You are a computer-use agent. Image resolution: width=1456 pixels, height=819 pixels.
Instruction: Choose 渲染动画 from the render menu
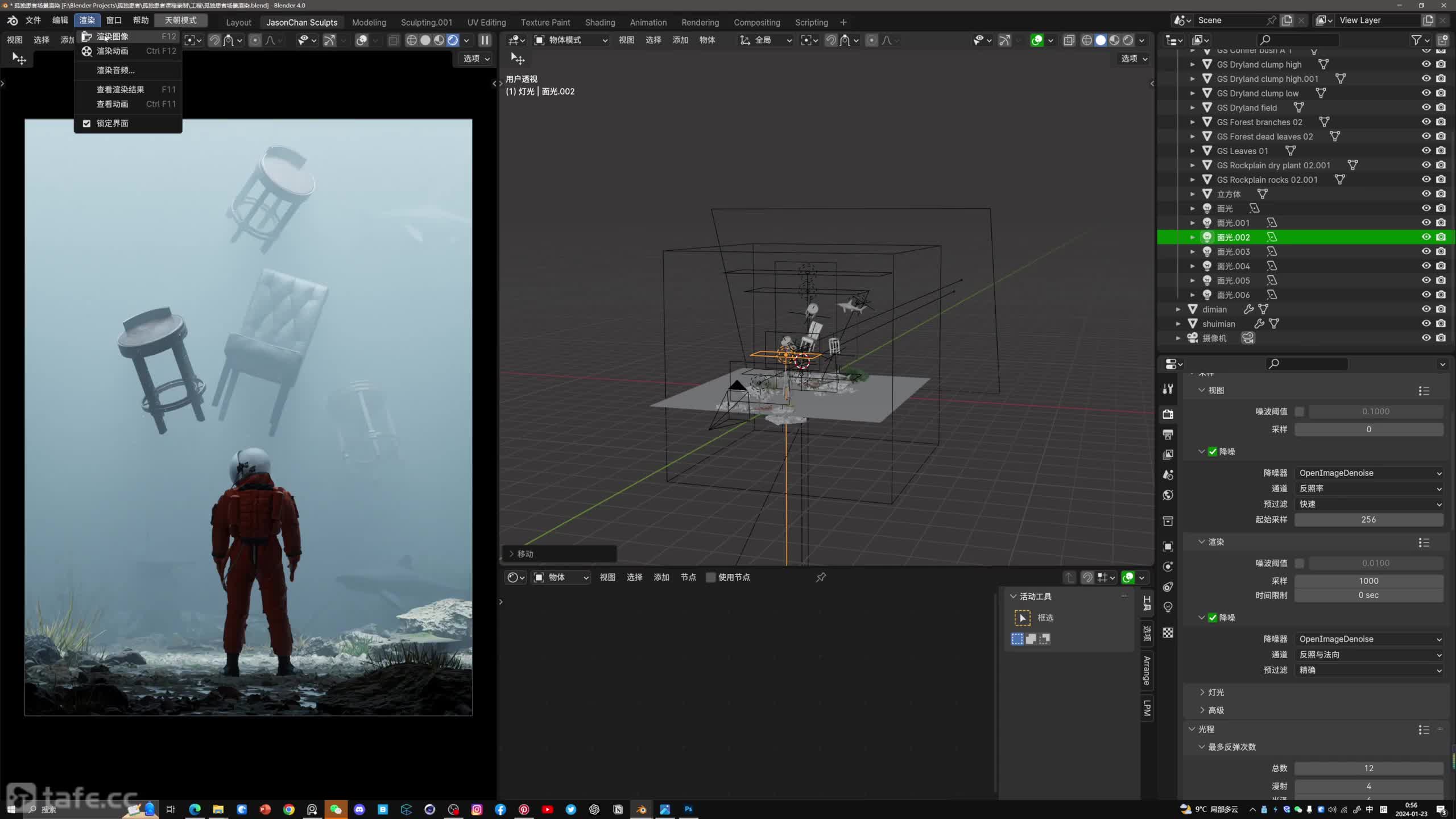click(129, 51)
